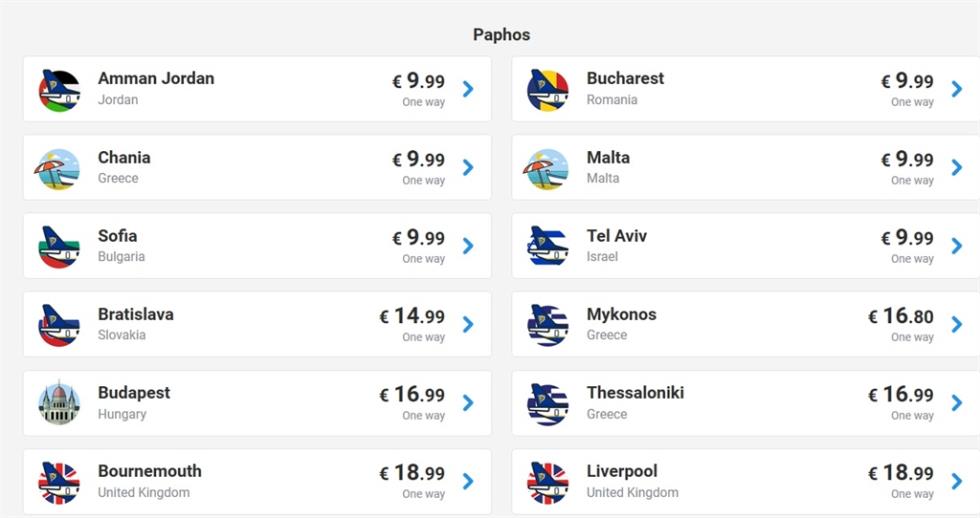This screenshot has width=980, height=518.
Task: Click the Budapest parliament building icon
Action: coord(59,404)
